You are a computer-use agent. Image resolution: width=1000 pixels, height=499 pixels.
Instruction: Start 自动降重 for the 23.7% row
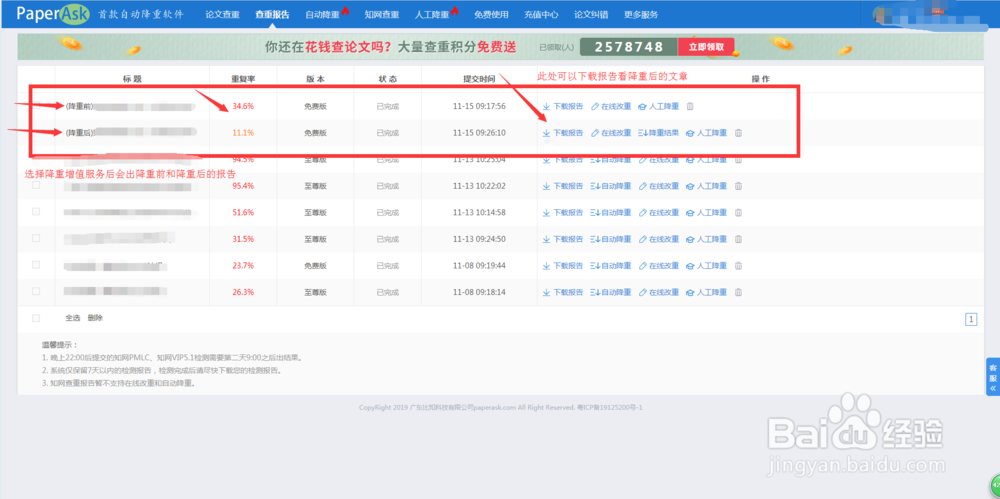tap(611, 265)
